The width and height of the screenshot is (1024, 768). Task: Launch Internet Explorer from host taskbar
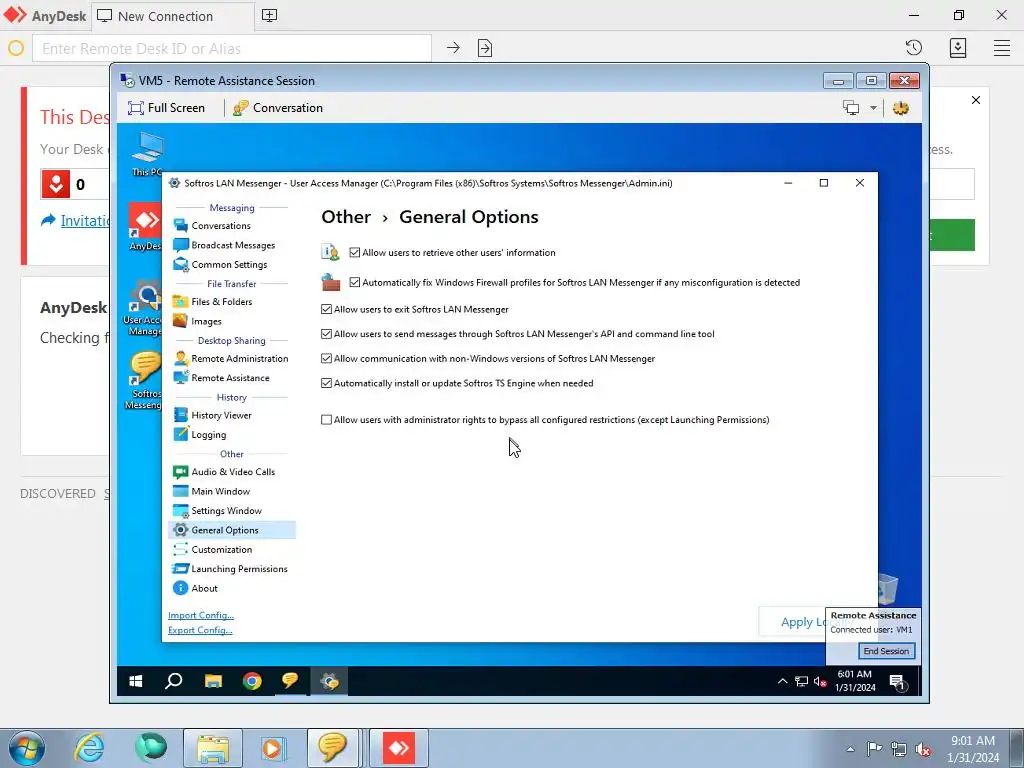click(x=89, y=748)
